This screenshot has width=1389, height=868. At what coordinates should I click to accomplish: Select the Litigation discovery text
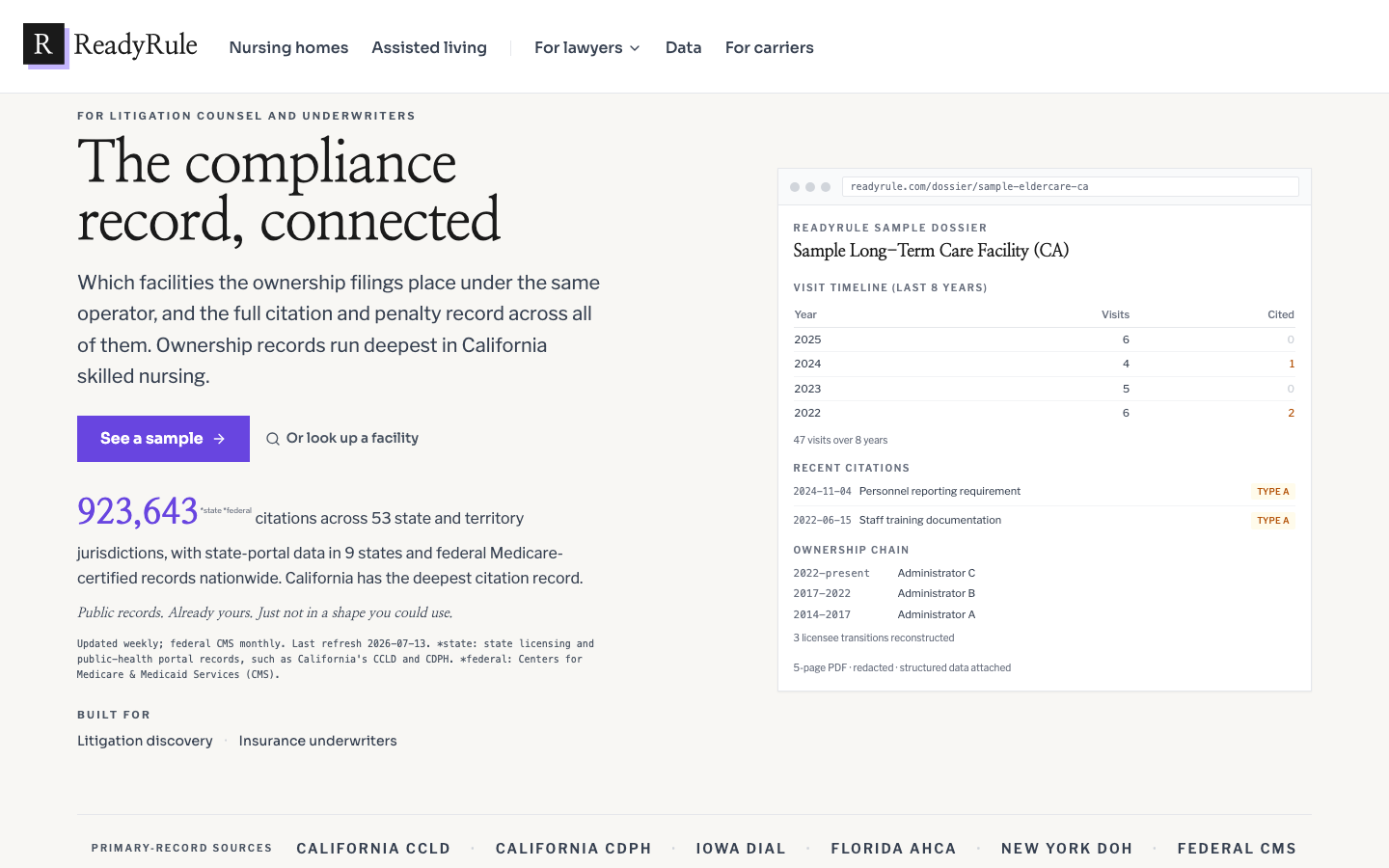tap(145, 741)
